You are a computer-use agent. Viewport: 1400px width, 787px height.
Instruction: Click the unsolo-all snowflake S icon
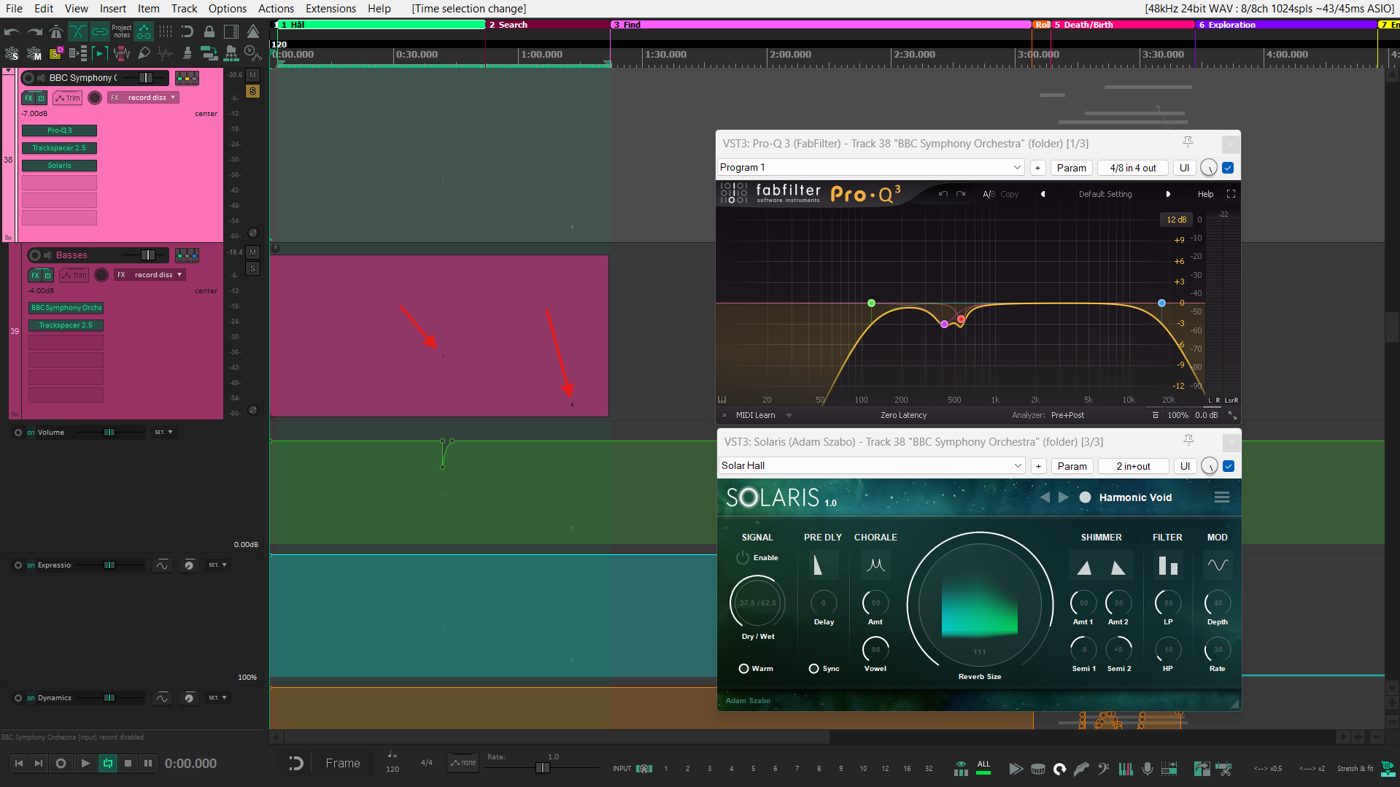pos(12,53)
